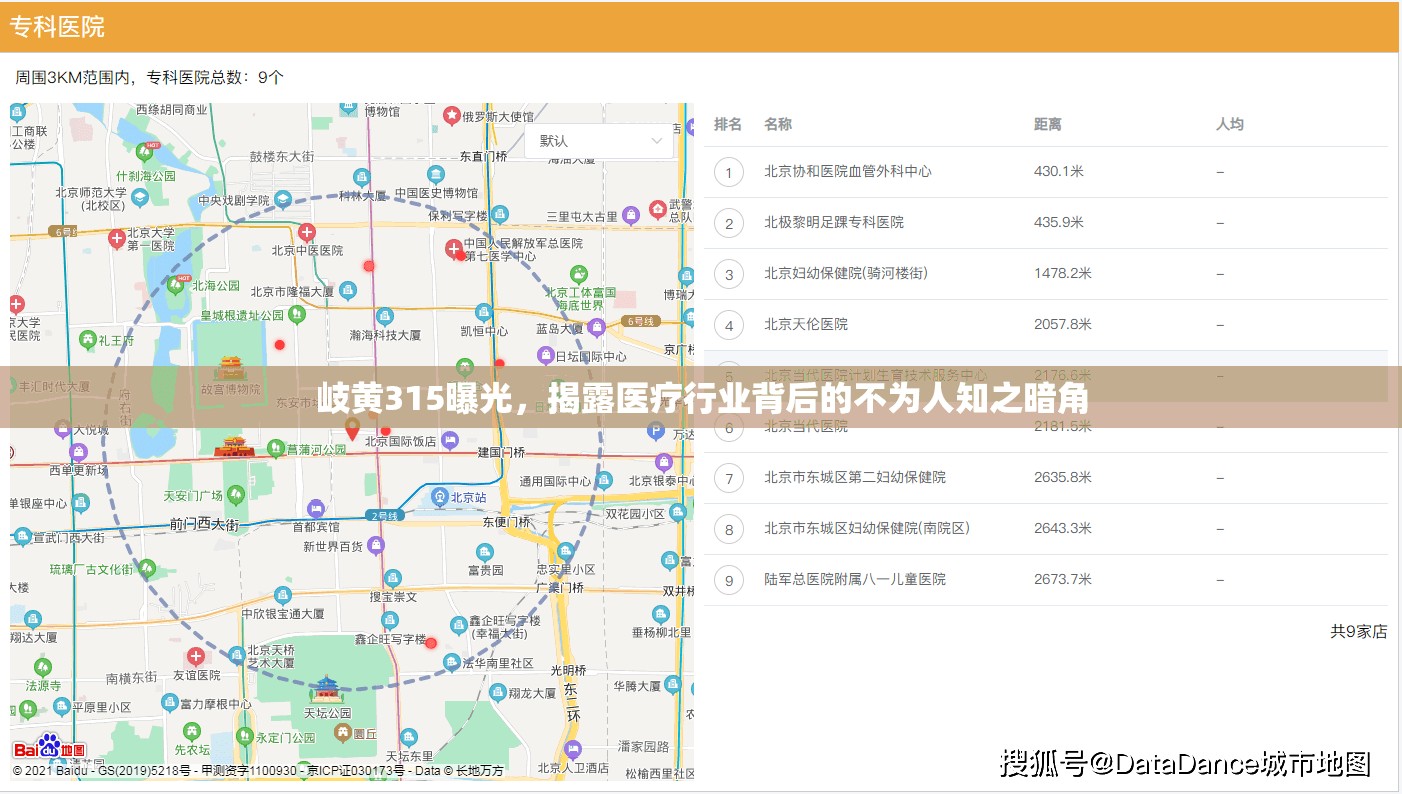Click the 搜宝崇文 building icon

point(393,578)
